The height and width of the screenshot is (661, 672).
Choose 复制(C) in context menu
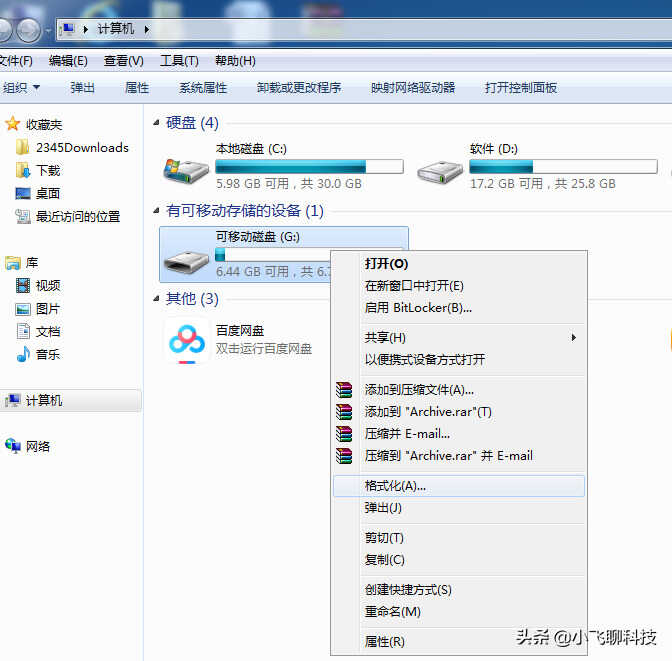459,560
